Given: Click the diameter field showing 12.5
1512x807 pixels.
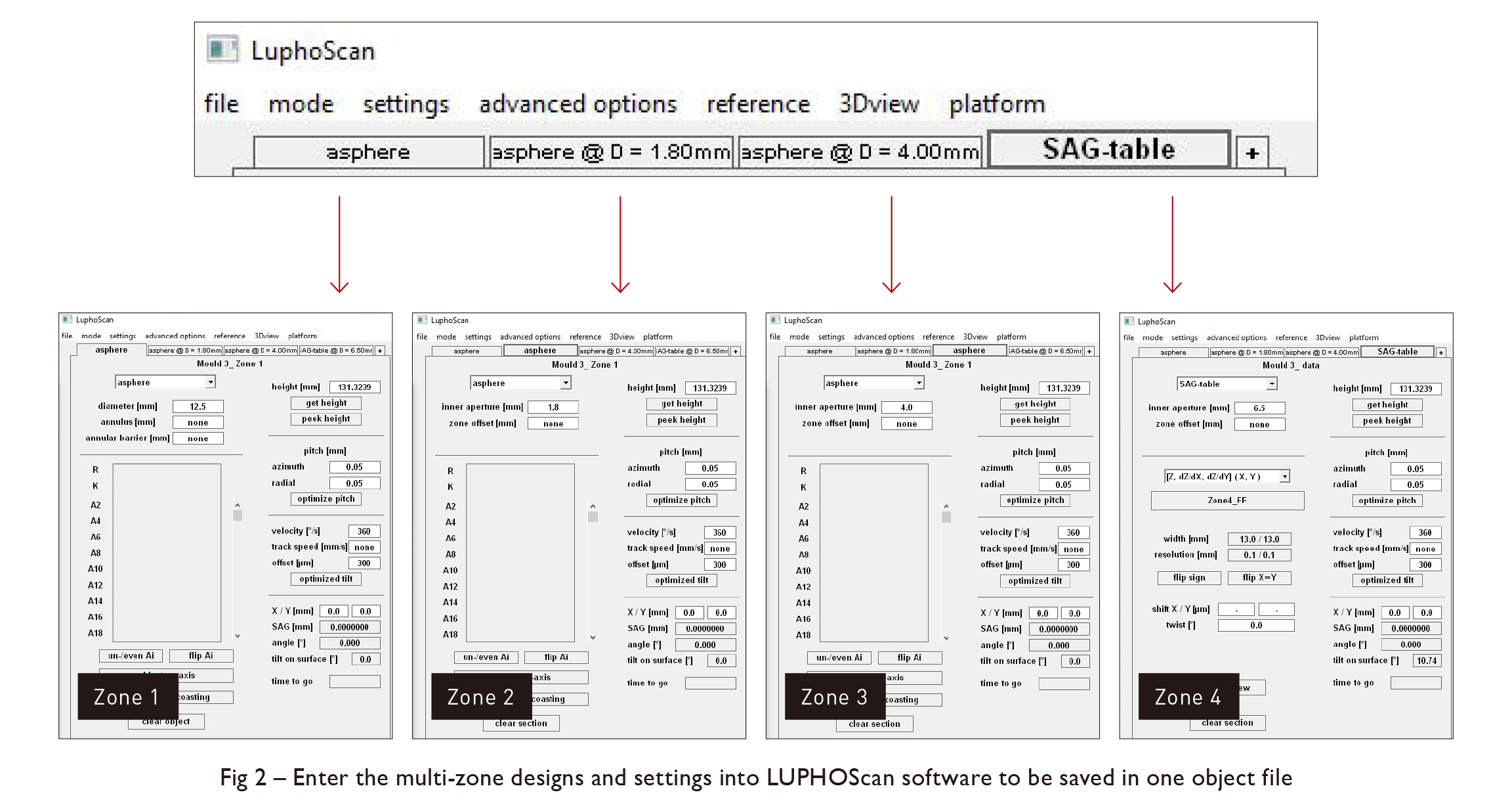Looking at the screenshot, I should tap(198, 406).
